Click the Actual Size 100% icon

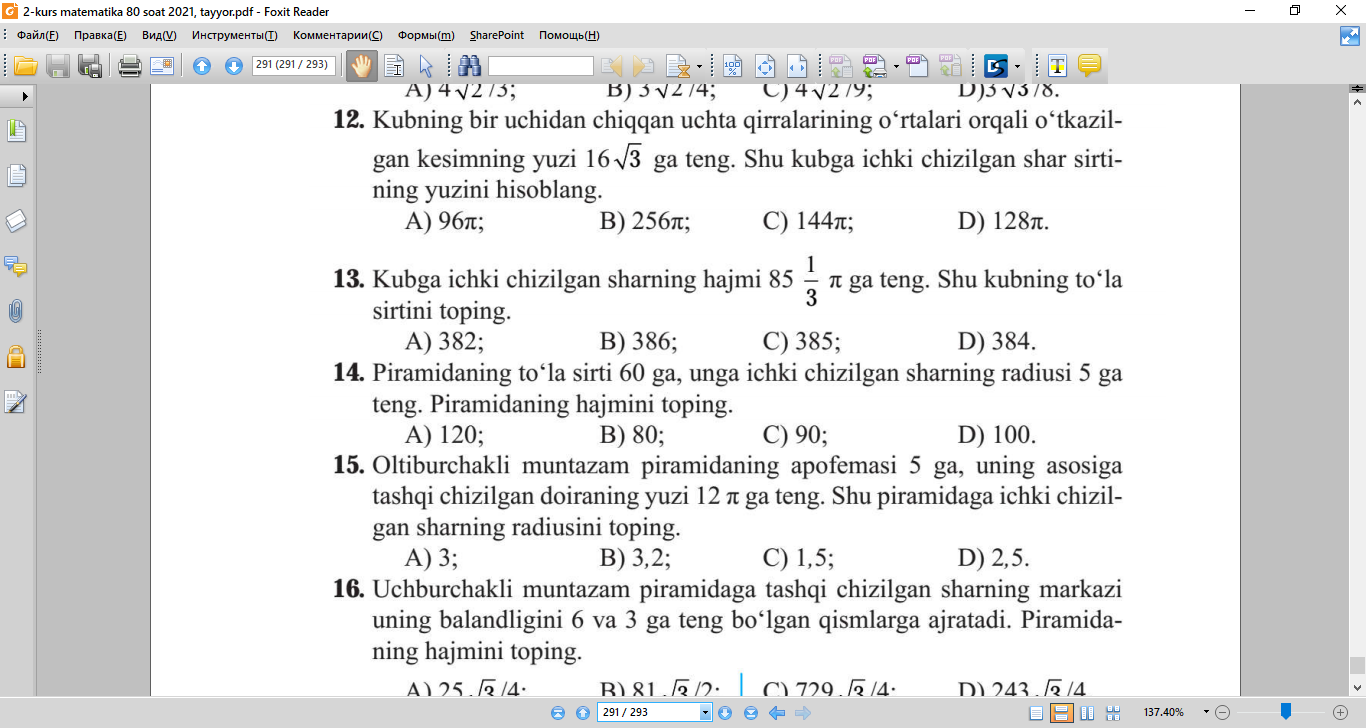(733, 67)
